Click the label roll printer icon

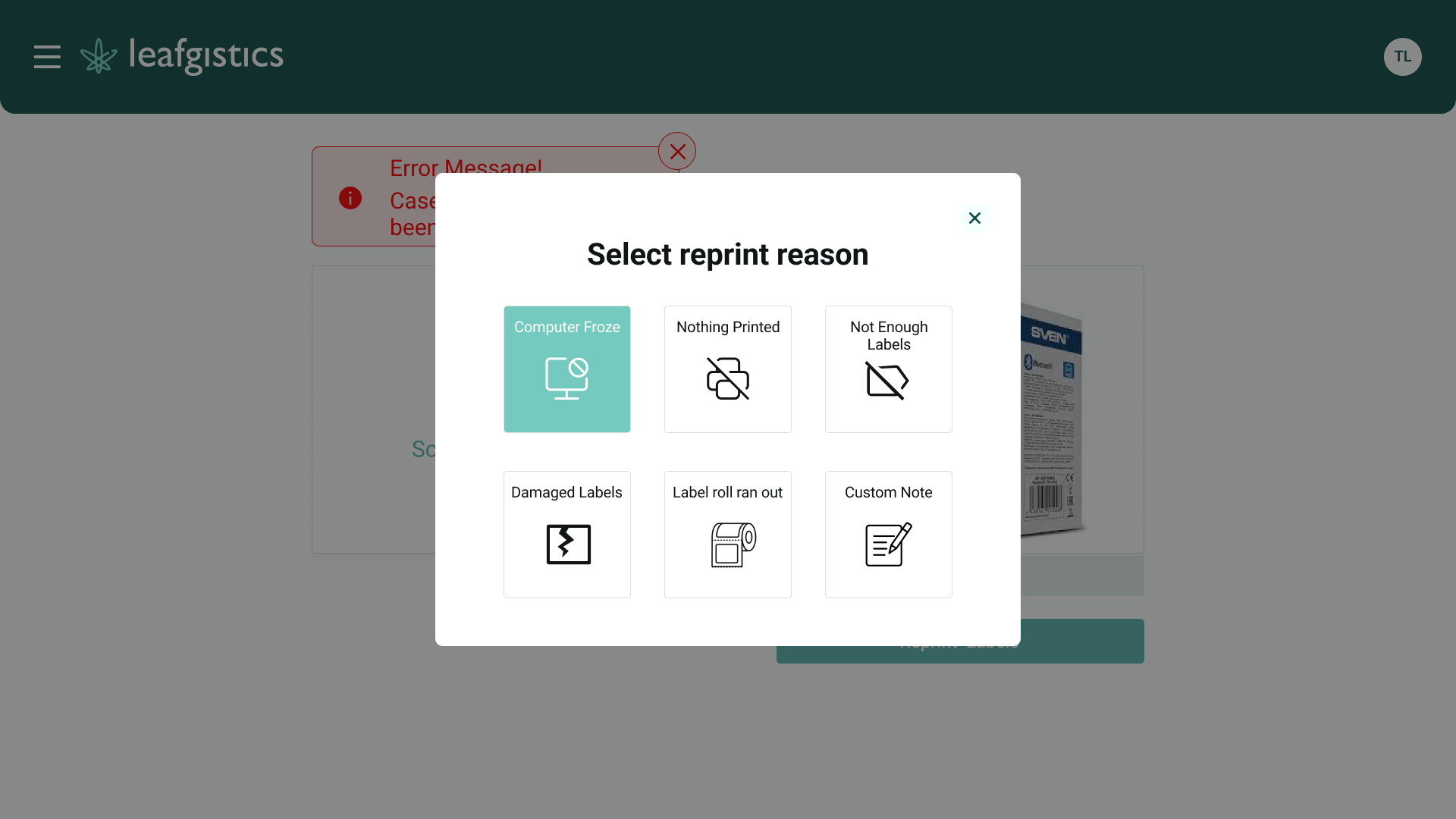733,544
